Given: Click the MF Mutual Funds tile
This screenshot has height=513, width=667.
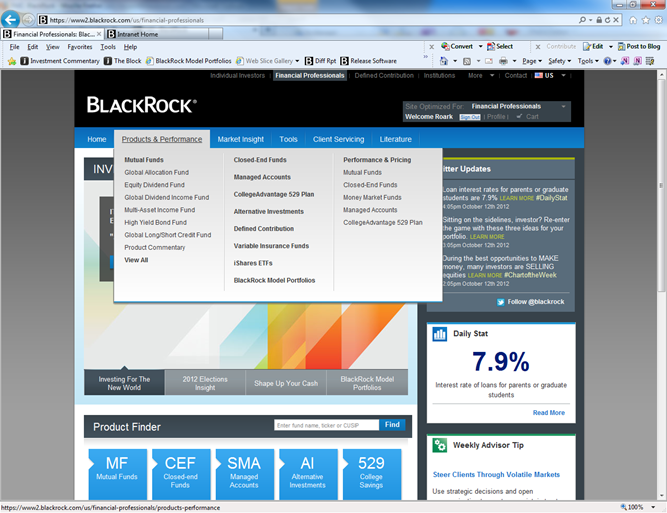Looking at the screenshot, I should point(117,473).
